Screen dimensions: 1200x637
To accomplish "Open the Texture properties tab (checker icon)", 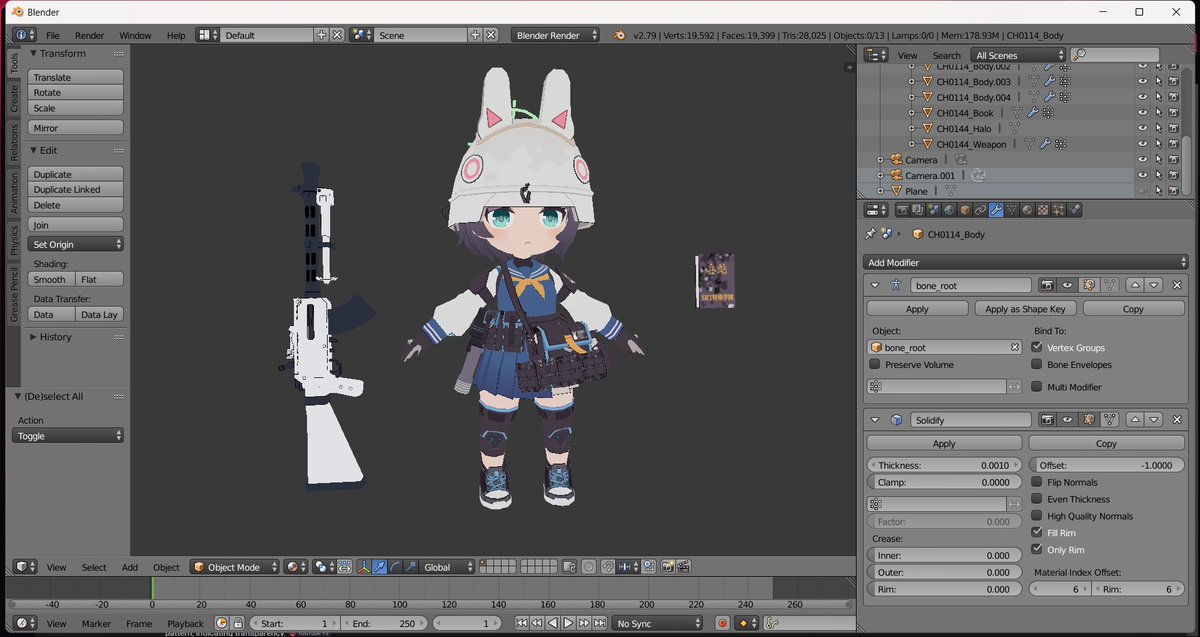I will point(1043,210).
